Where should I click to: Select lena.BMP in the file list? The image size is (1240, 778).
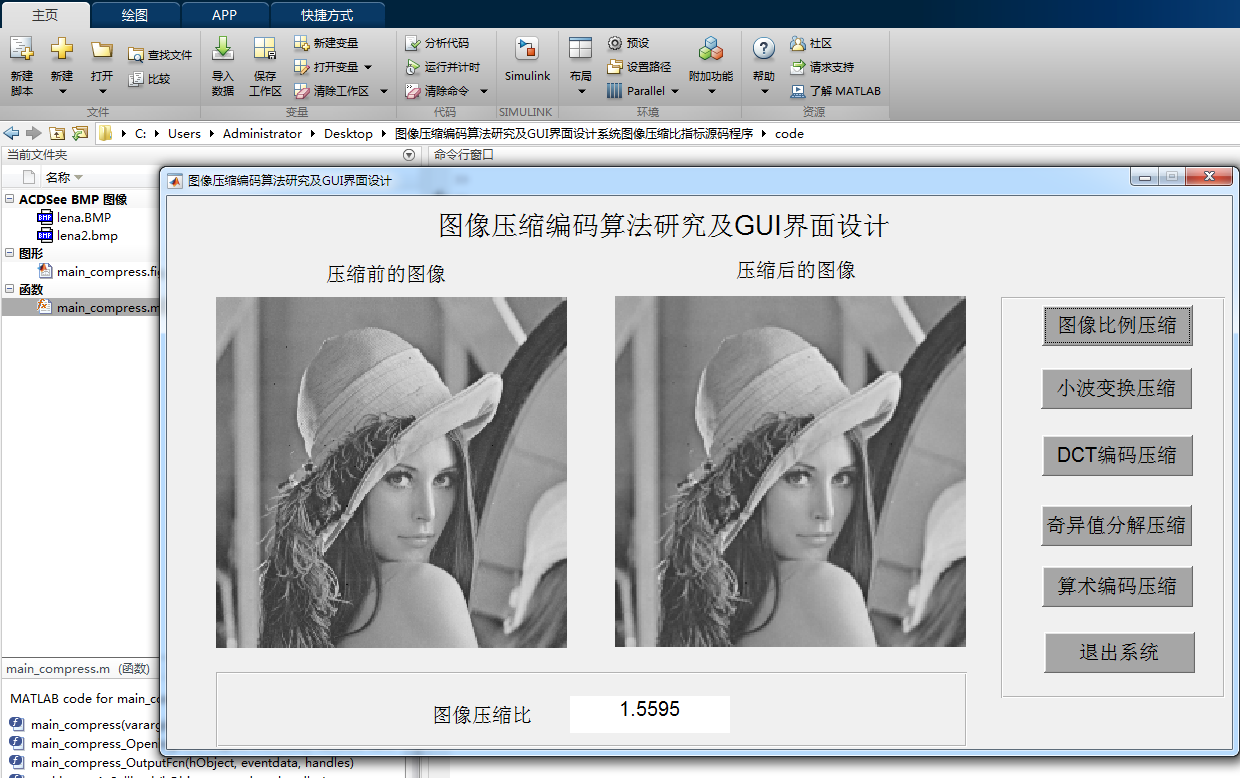[84, 217]
